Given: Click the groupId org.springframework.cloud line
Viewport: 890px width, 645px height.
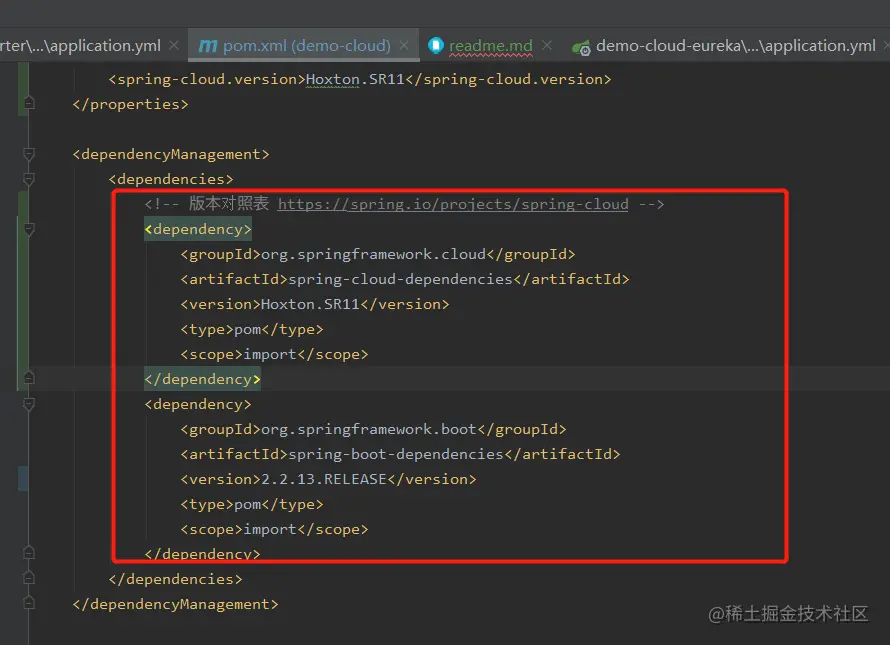Looking at the screenshot, I should 378,254.
